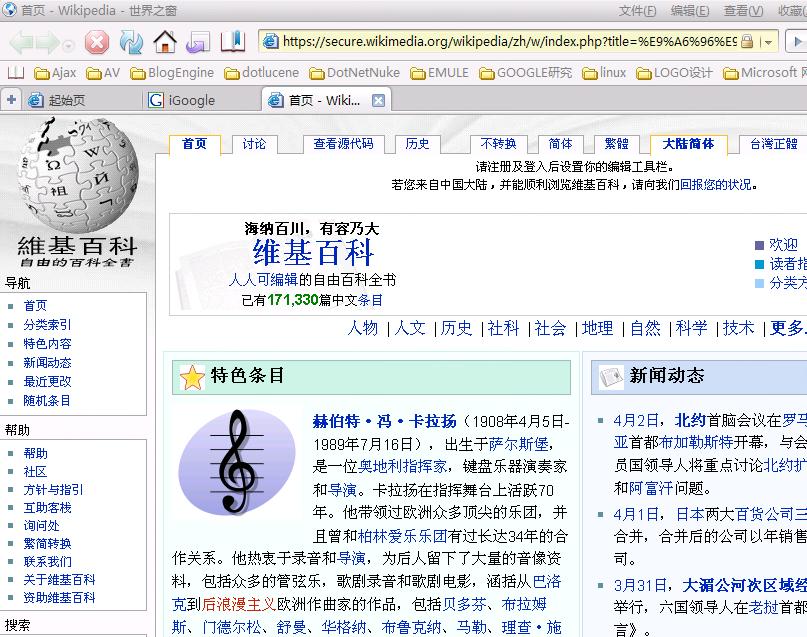Click the 柏林爱乐乐团 link

tap(402, 536)
